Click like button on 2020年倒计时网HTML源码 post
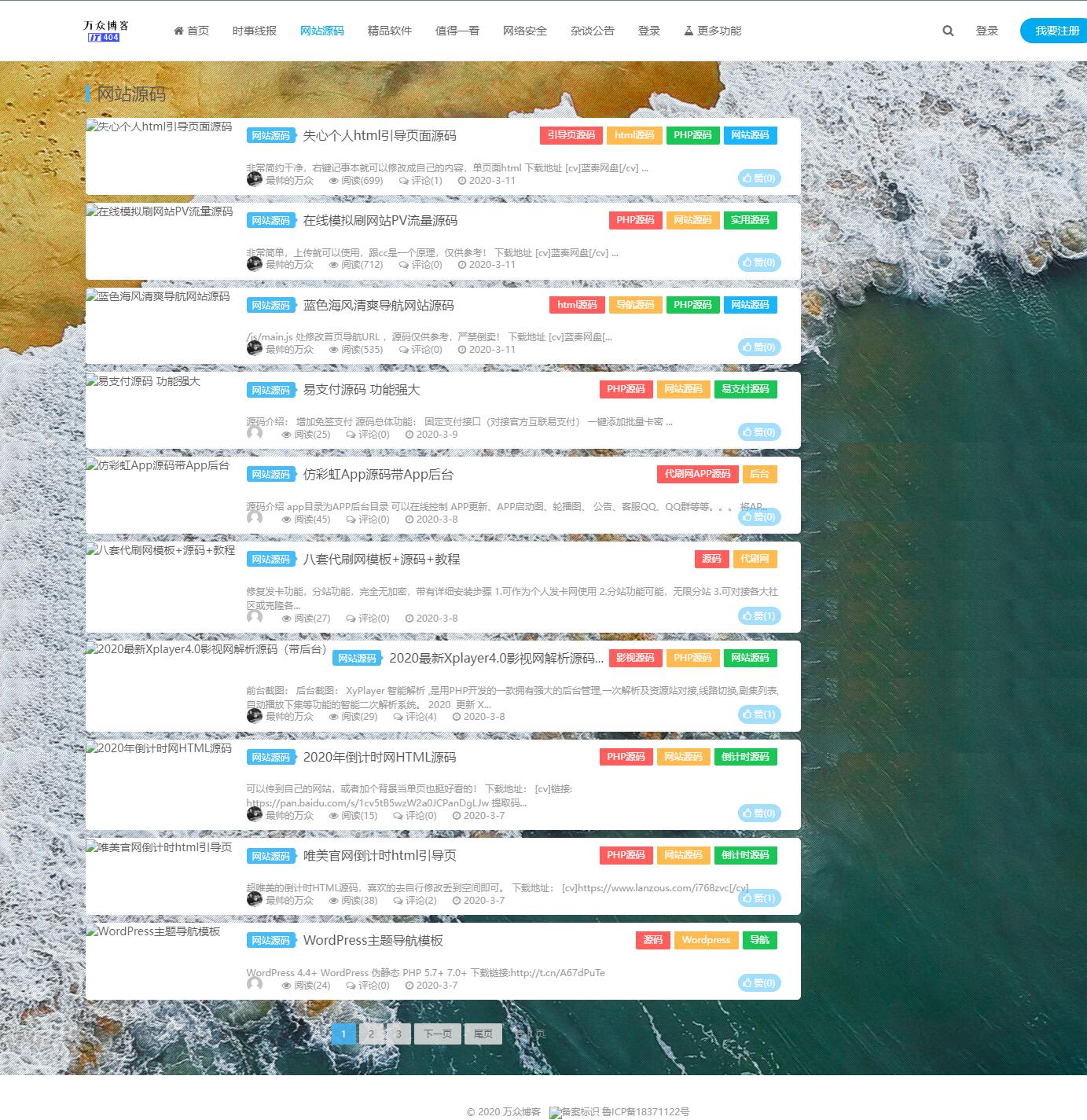 [x=758, y=813]
